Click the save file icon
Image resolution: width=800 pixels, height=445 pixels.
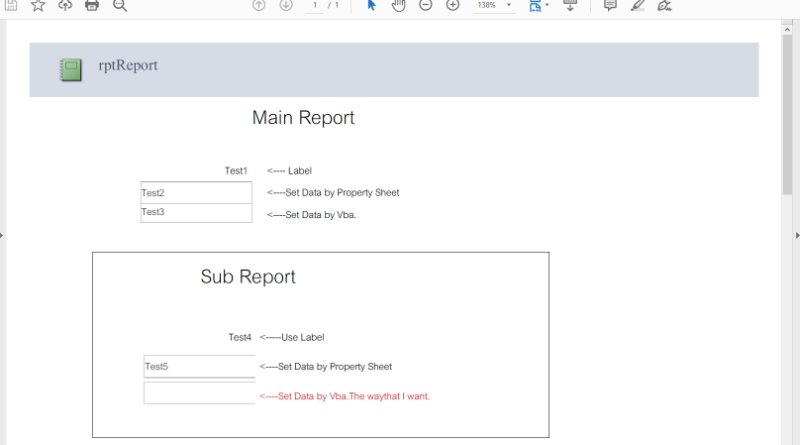coord(10,5)
